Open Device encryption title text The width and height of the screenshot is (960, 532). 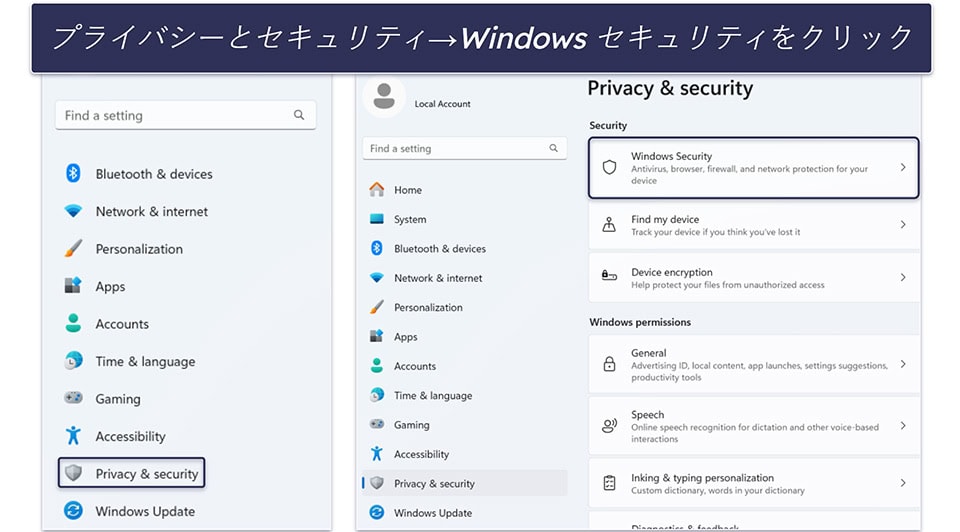point(672,272)
